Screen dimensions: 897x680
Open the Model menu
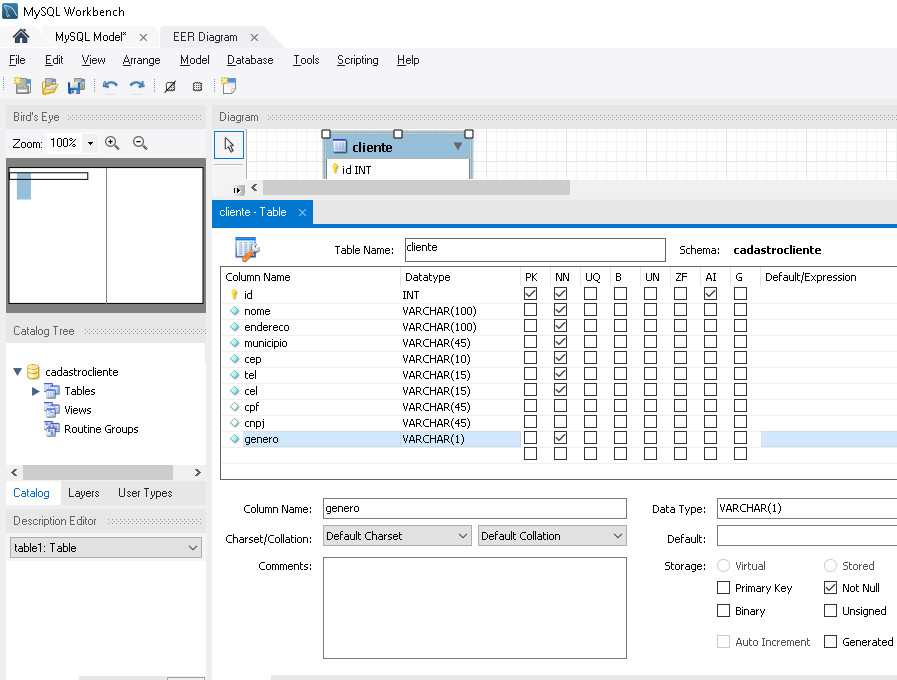click(x=195, y=60)
